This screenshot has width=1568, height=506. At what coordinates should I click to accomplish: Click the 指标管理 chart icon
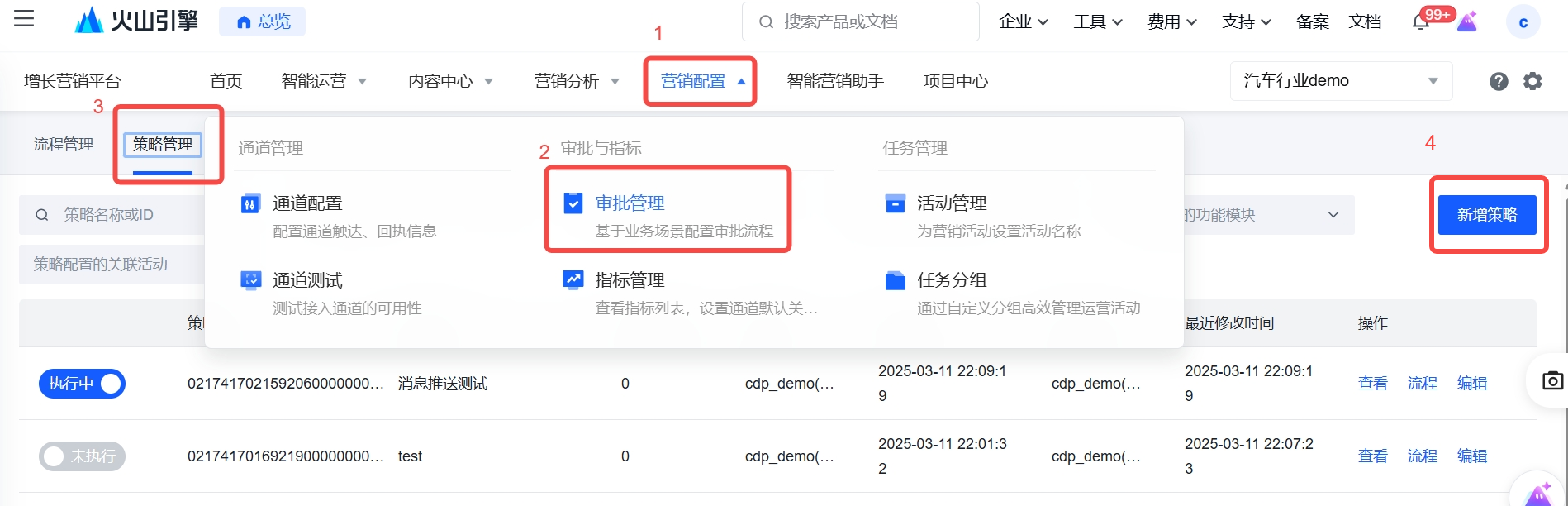(573, 280)
